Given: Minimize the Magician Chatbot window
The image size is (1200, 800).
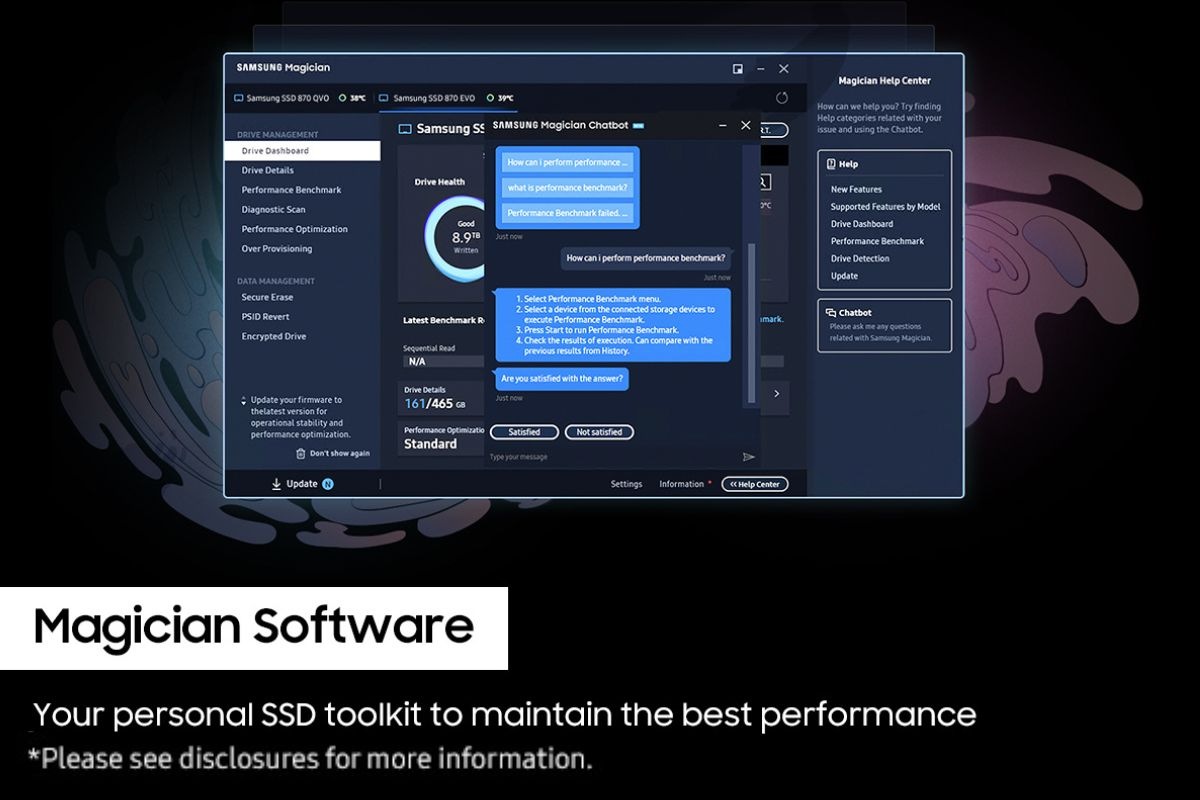Looking at the screenshot, I should tap(721, 126).
